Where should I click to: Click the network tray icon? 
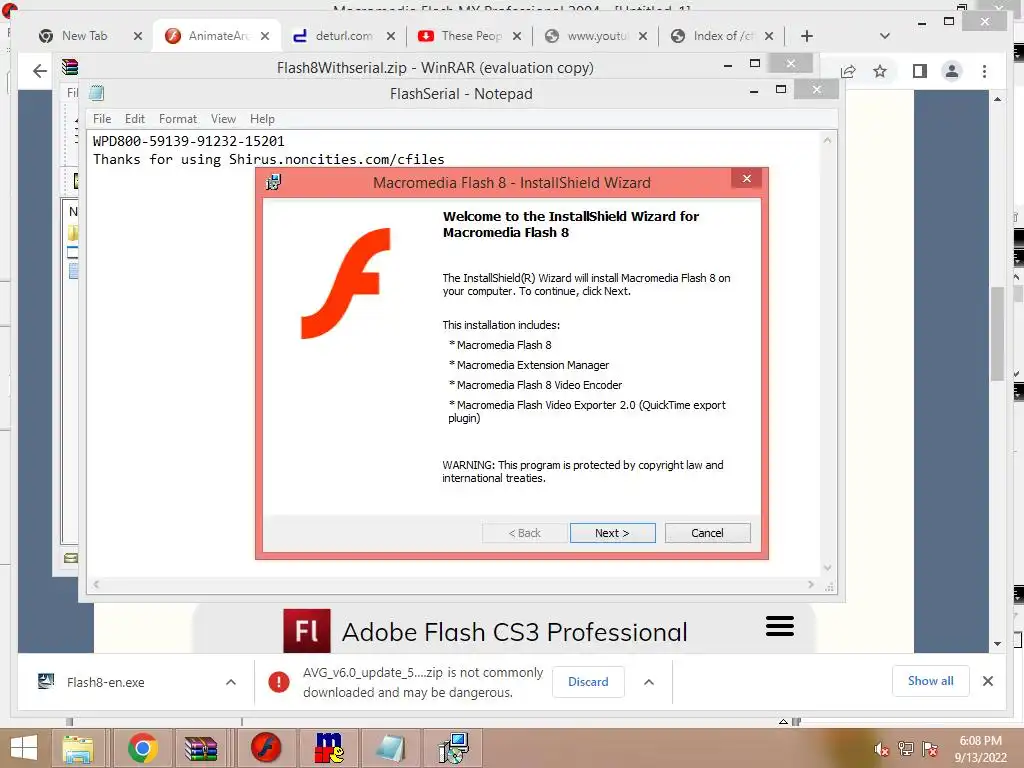(x=905, y=749)
